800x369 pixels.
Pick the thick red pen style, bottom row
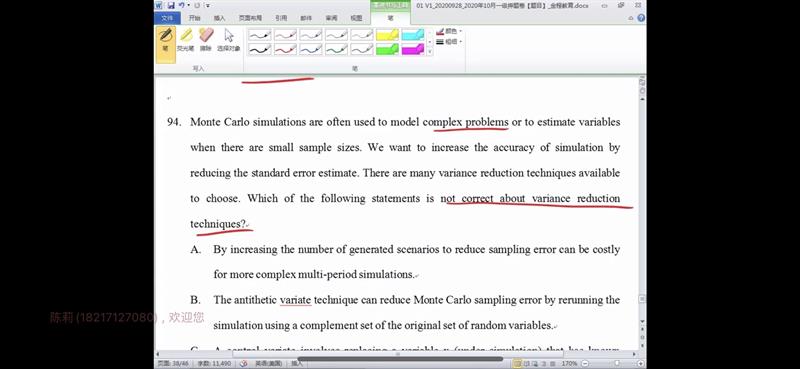(x=285, y=49)
